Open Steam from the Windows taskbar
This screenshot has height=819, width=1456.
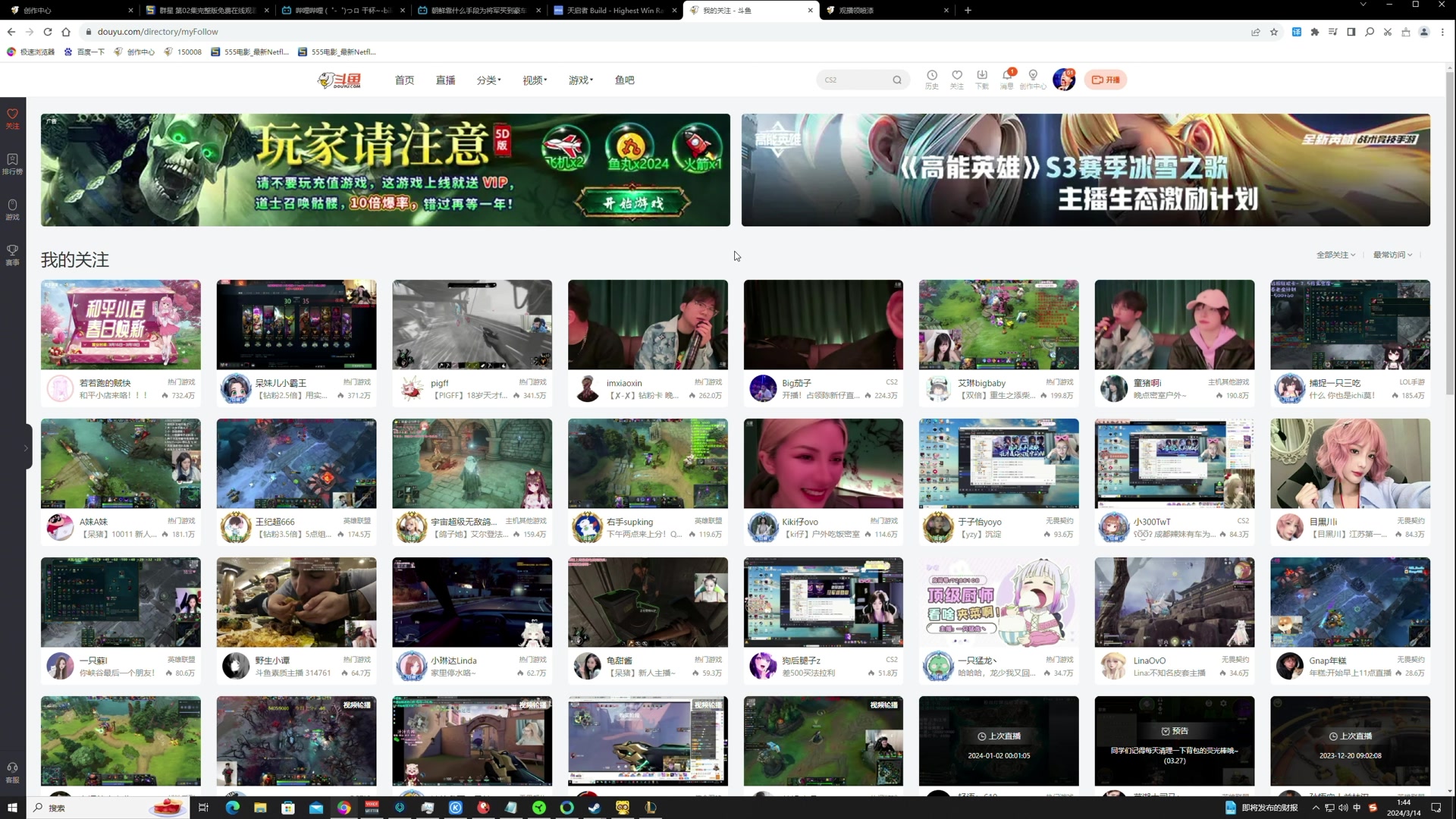point(595,808)
